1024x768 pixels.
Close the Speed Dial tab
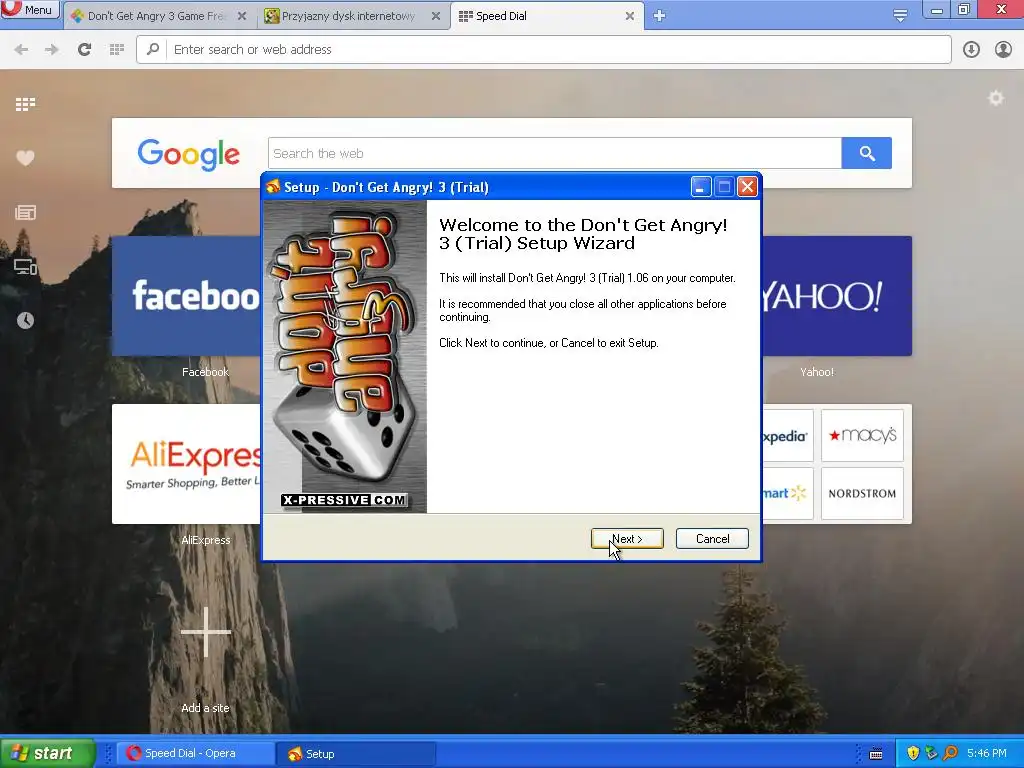click(x=630, y=16)
